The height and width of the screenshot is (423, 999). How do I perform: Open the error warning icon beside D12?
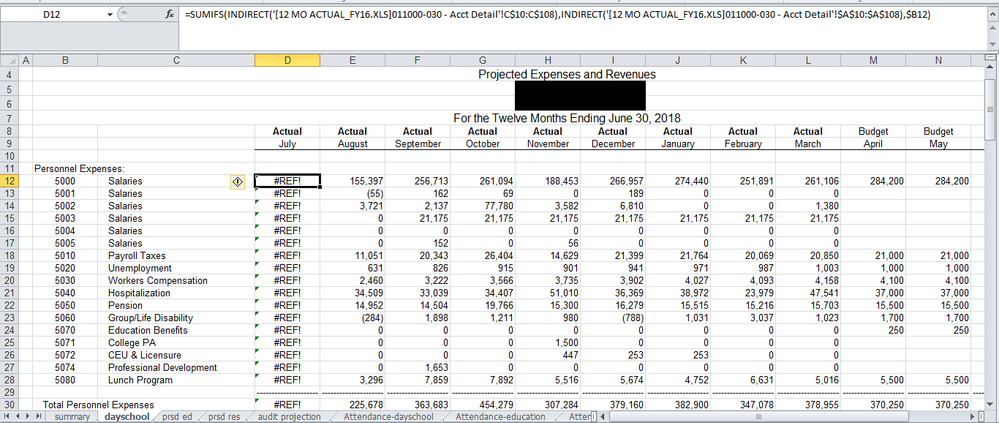coord(237,182)
